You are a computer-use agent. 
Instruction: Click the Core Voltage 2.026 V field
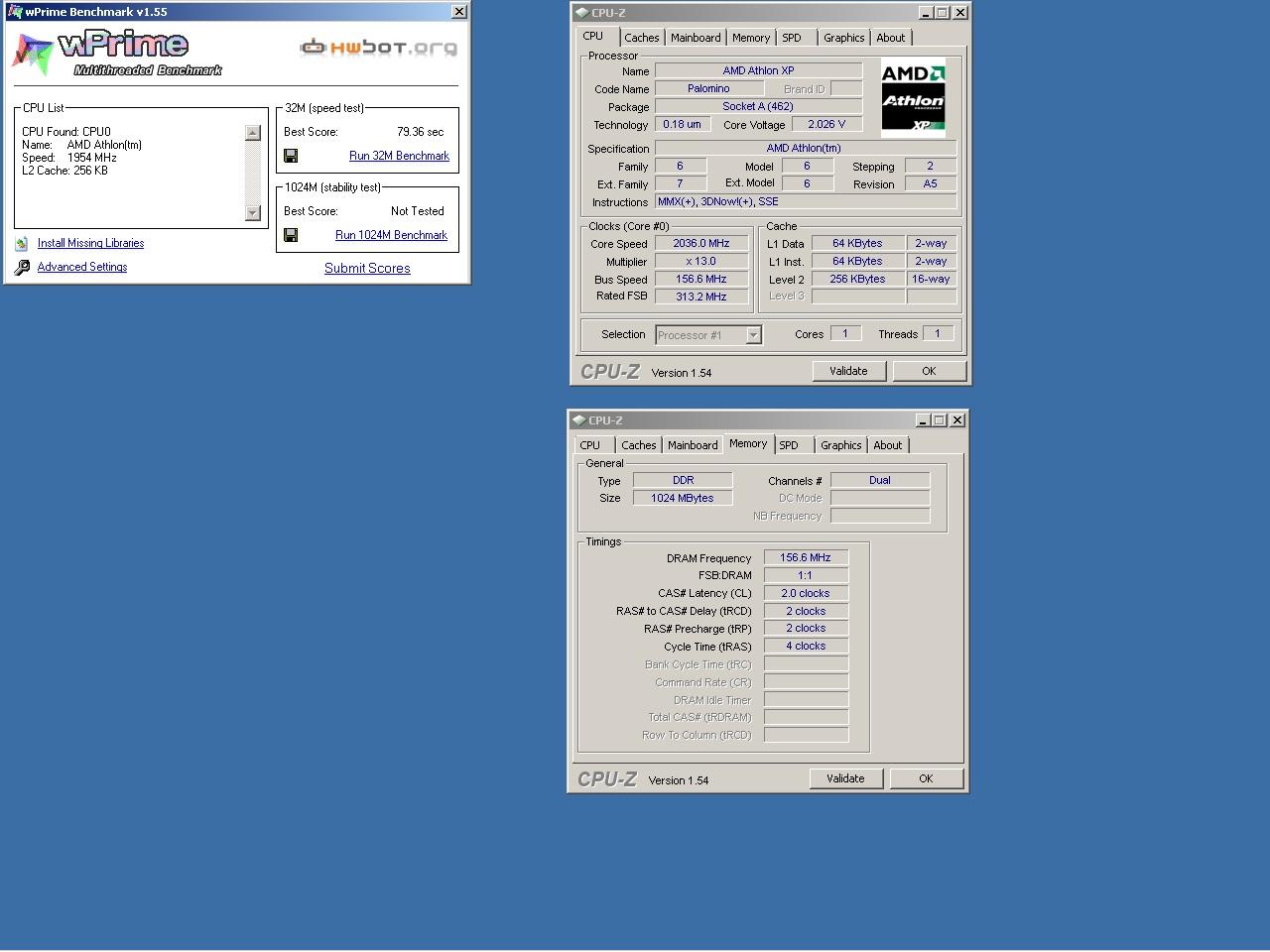(x=826, y=125)
